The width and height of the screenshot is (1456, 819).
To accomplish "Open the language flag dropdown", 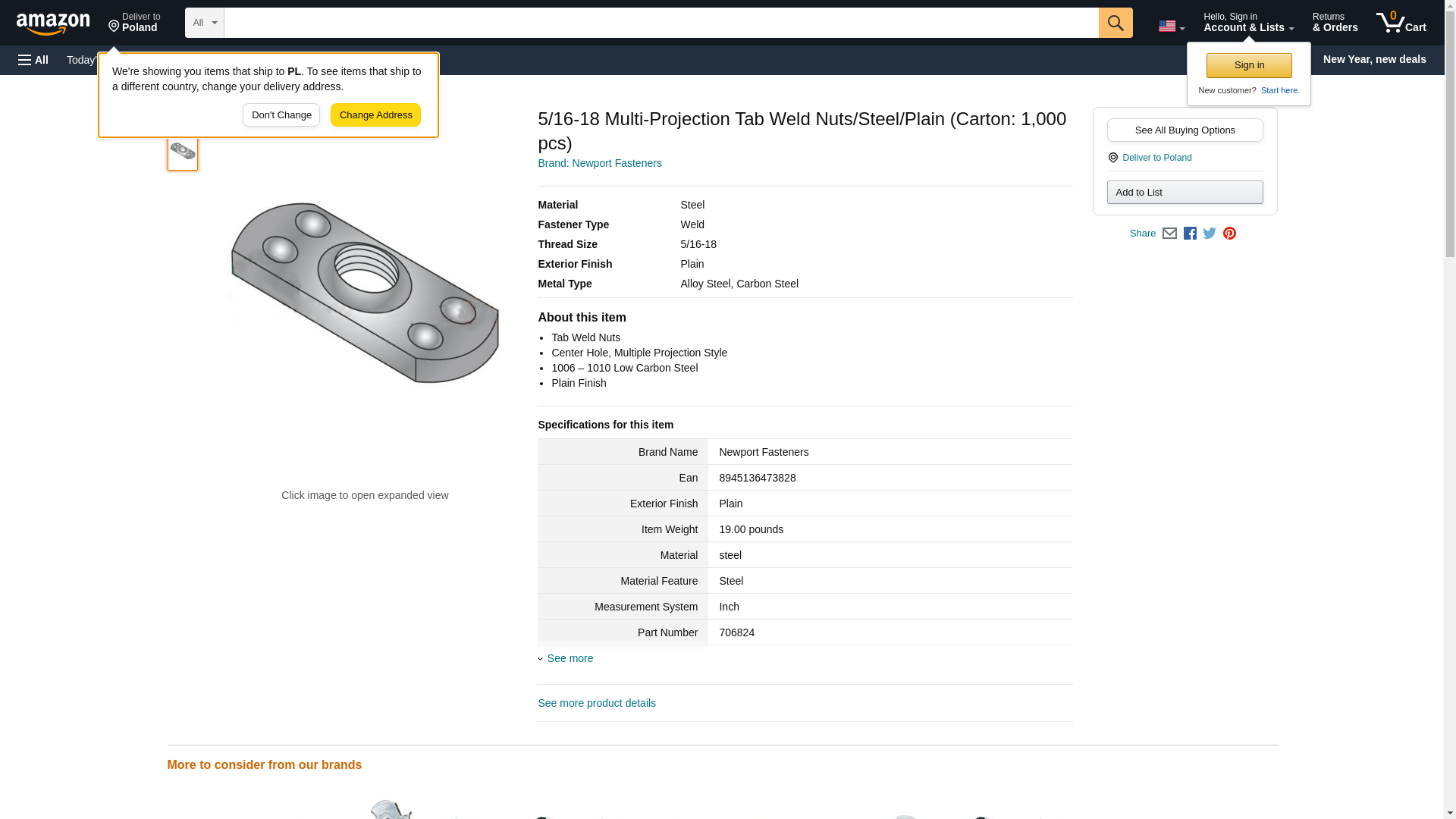I will click(1171, 26).
